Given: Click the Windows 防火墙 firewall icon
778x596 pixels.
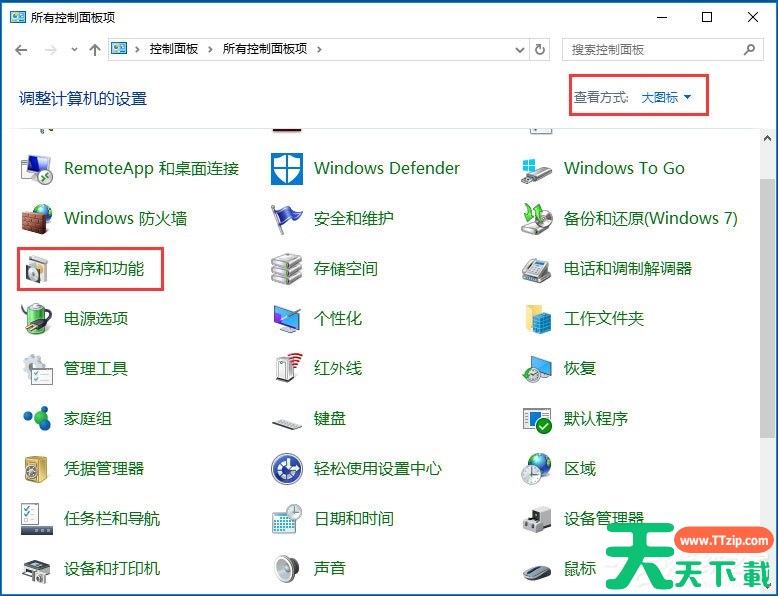Looking at the screenshot, I should (x=37, y=219).
